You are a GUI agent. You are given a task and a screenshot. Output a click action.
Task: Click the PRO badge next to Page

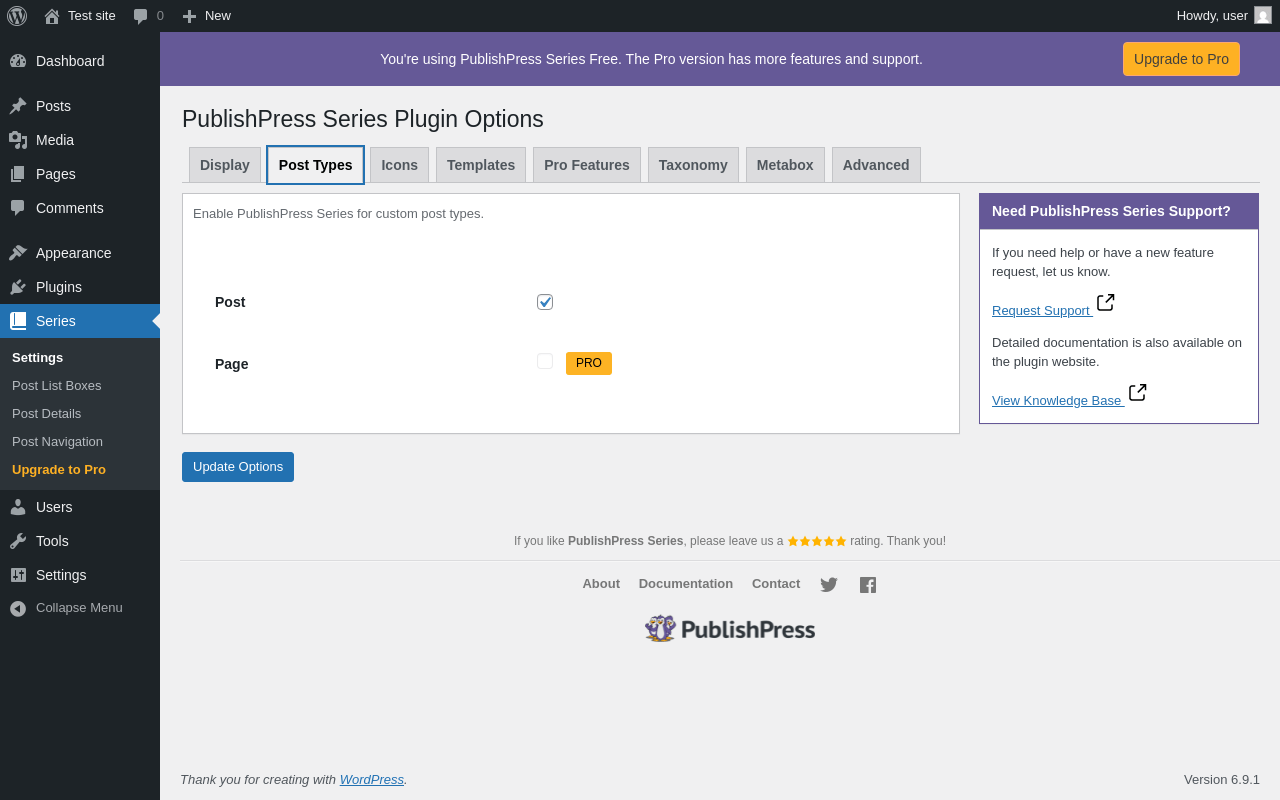(589, 363)
